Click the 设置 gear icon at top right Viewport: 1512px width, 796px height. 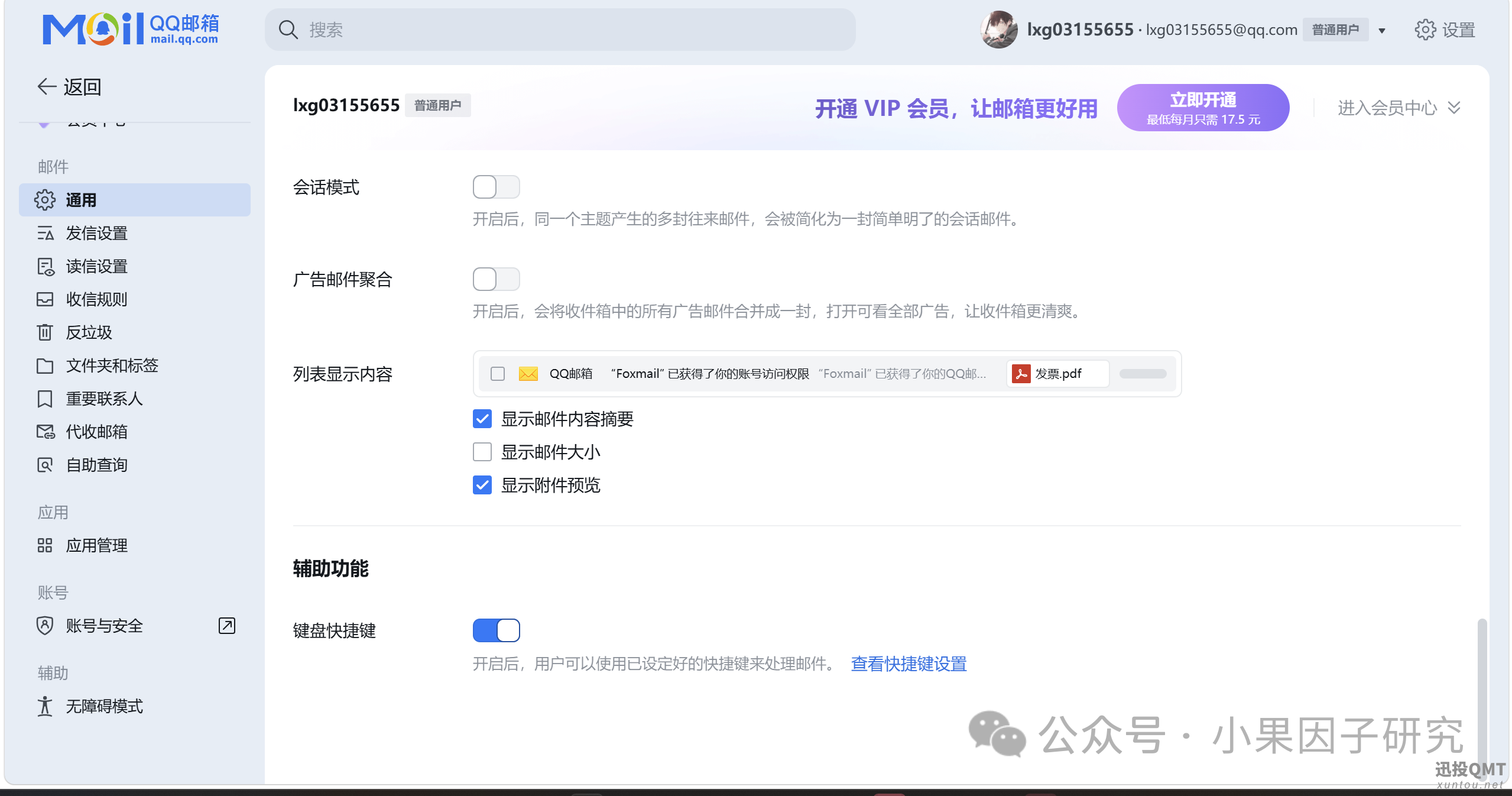tap(1425, 30)
